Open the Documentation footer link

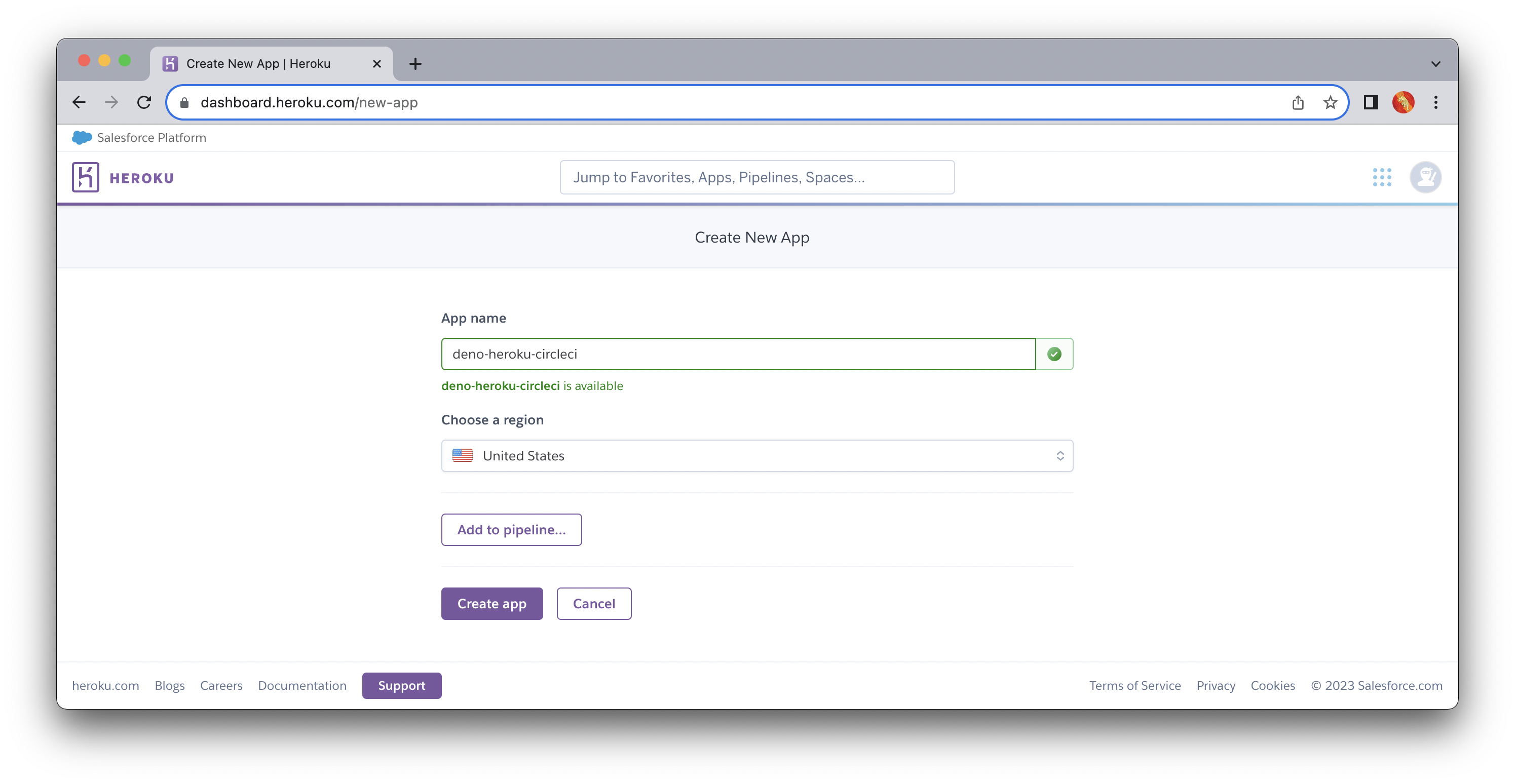302,686
